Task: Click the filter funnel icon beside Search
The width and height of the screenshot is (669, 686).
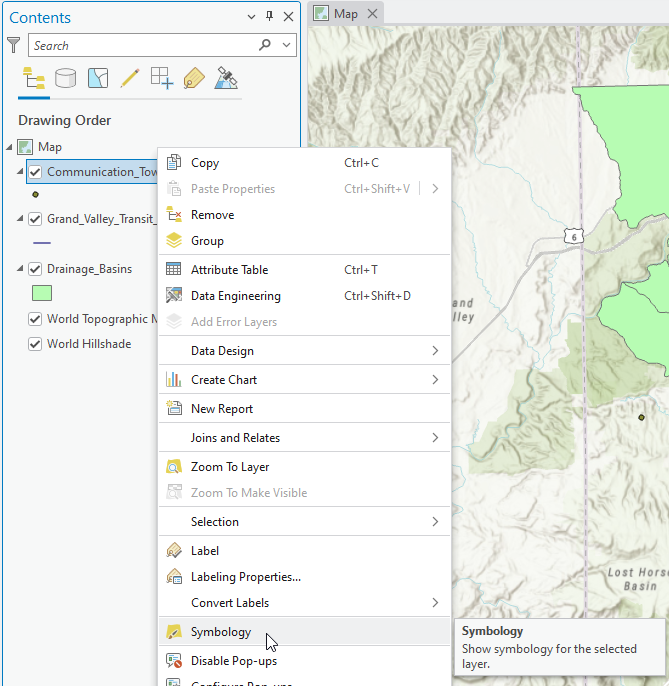Action: pyautogui.click(x=13, y=45)
